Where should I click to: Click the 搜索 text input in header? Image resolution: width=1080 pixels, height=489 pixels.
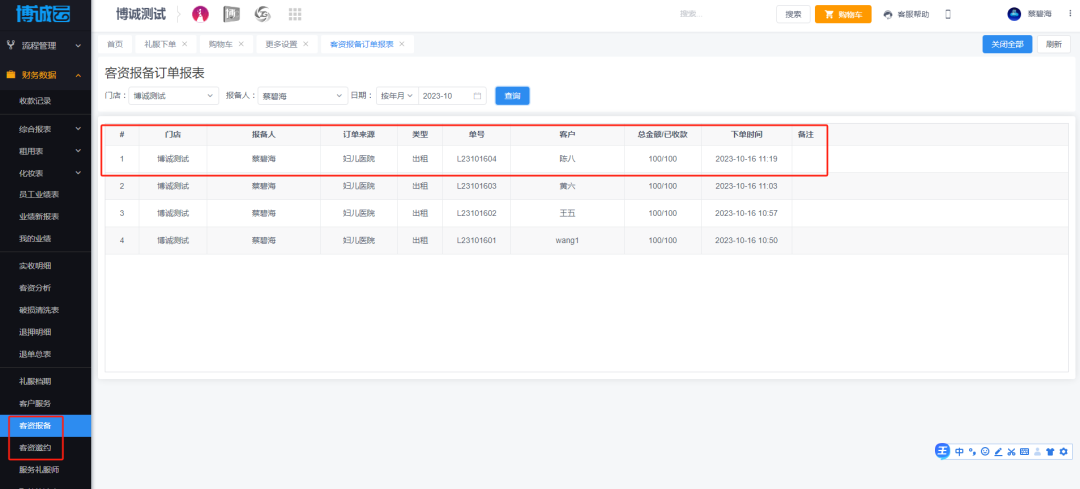pos(722,14)
